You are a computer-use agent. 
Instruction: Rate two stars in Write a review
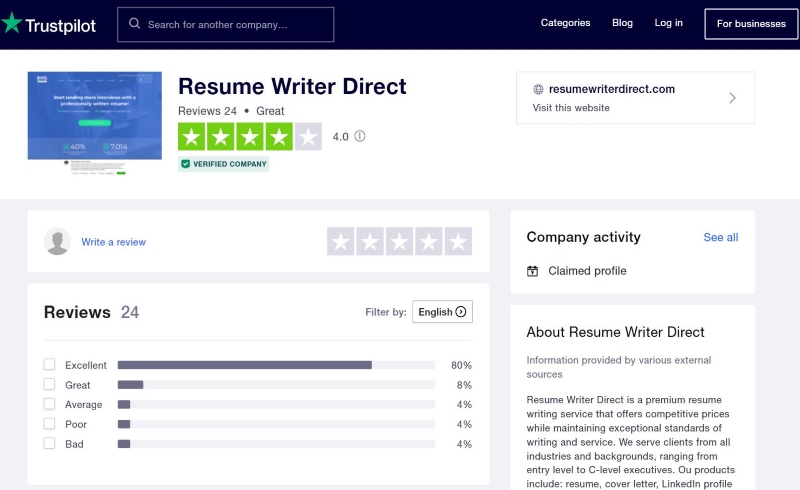(x=370, y=241)
